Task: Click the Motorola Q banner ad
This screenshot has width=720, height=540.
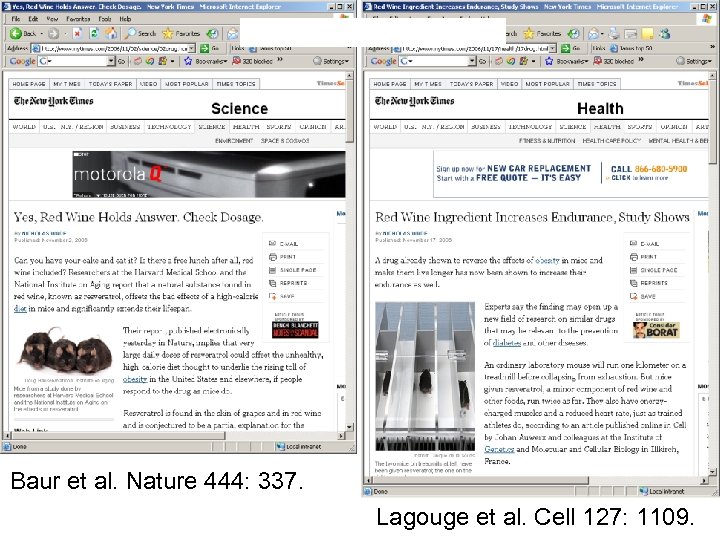Action: pyautogui.click(x=209, y=174)
